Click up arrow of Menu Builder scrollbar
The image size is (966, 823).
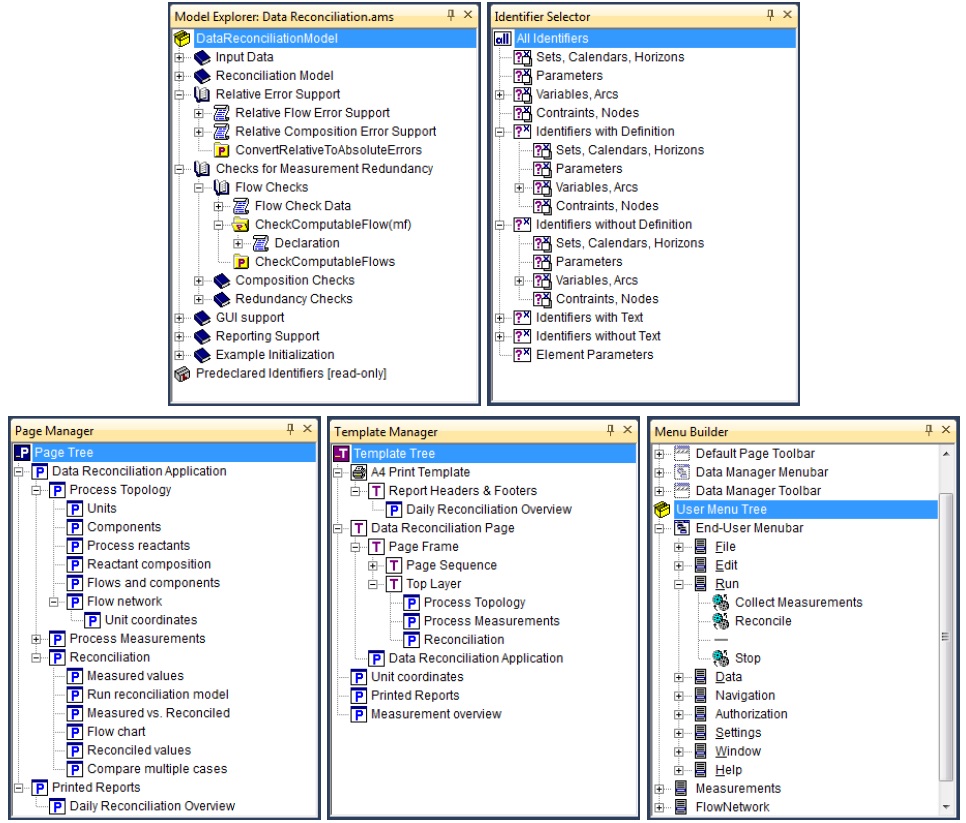click(946, 454)
